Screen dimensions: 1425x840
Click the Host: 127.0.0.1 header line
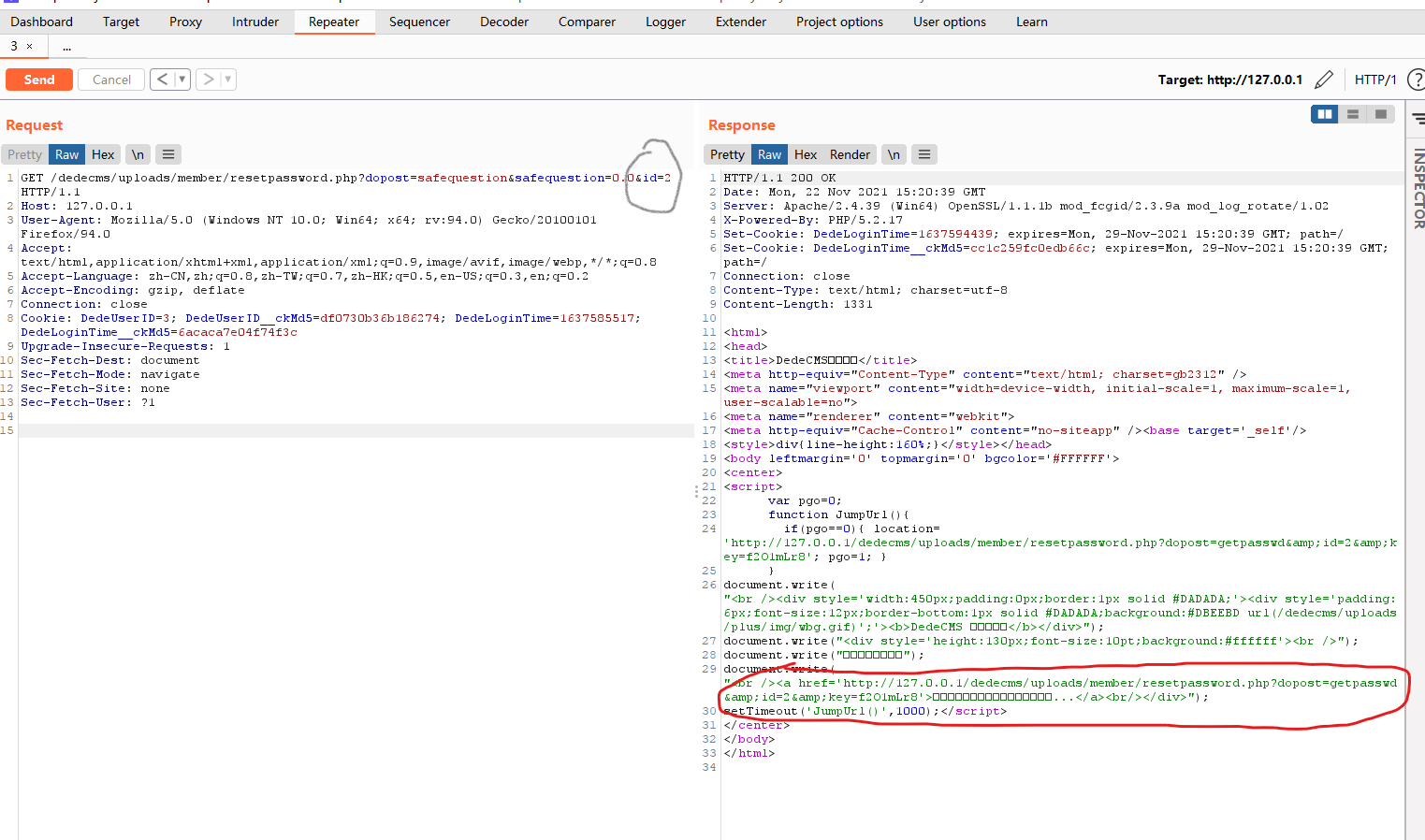(77, 206)
